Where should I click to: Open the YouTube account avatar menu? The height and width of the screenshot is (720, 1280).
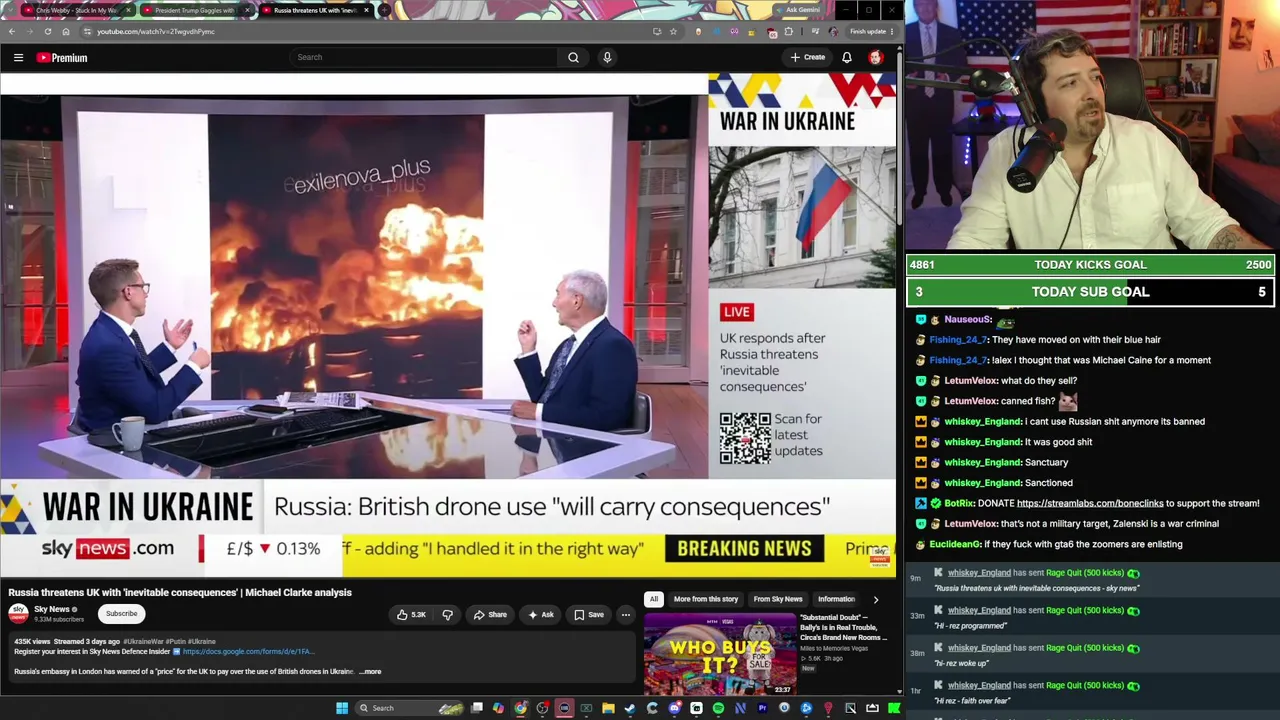pyautogui.click(x=876, y=58)
